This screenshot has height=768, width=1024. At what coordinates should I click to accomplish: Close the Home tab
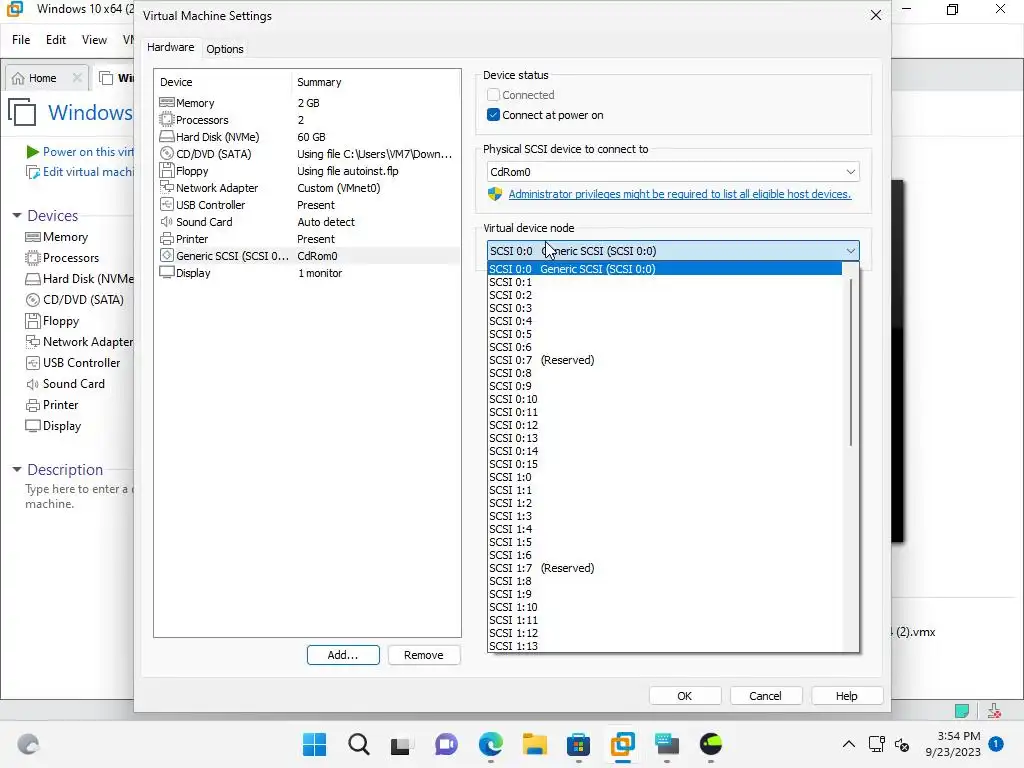click(x=77, y=78)
